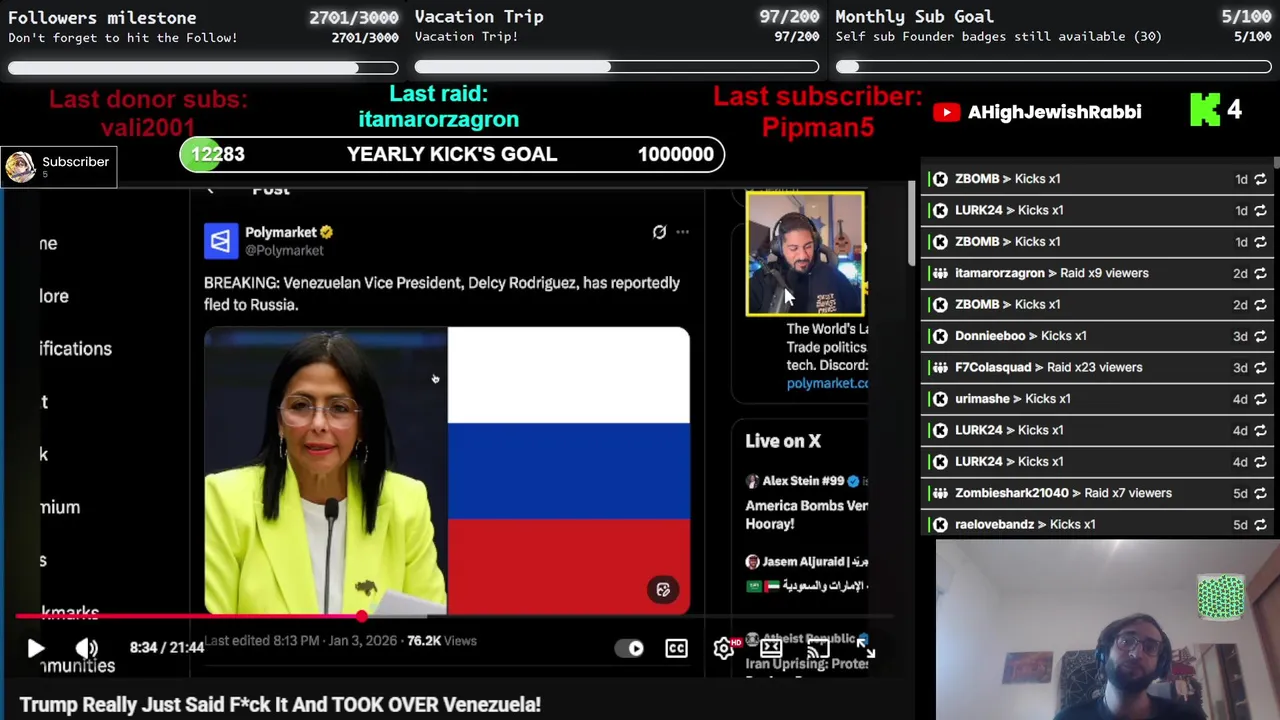1280x720 pixels.
Task: Click the 8:34 / 21:44 time display
Action: pyautogui.click(x=167, y=648)
